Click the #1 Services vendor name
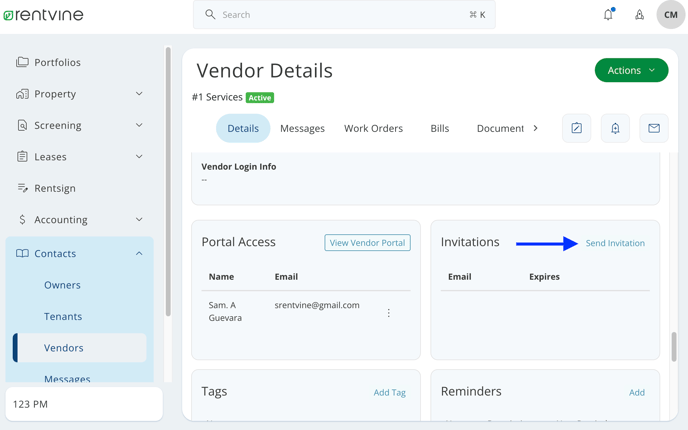The width and height of the screenshot is (688, 430). (217, 97)
